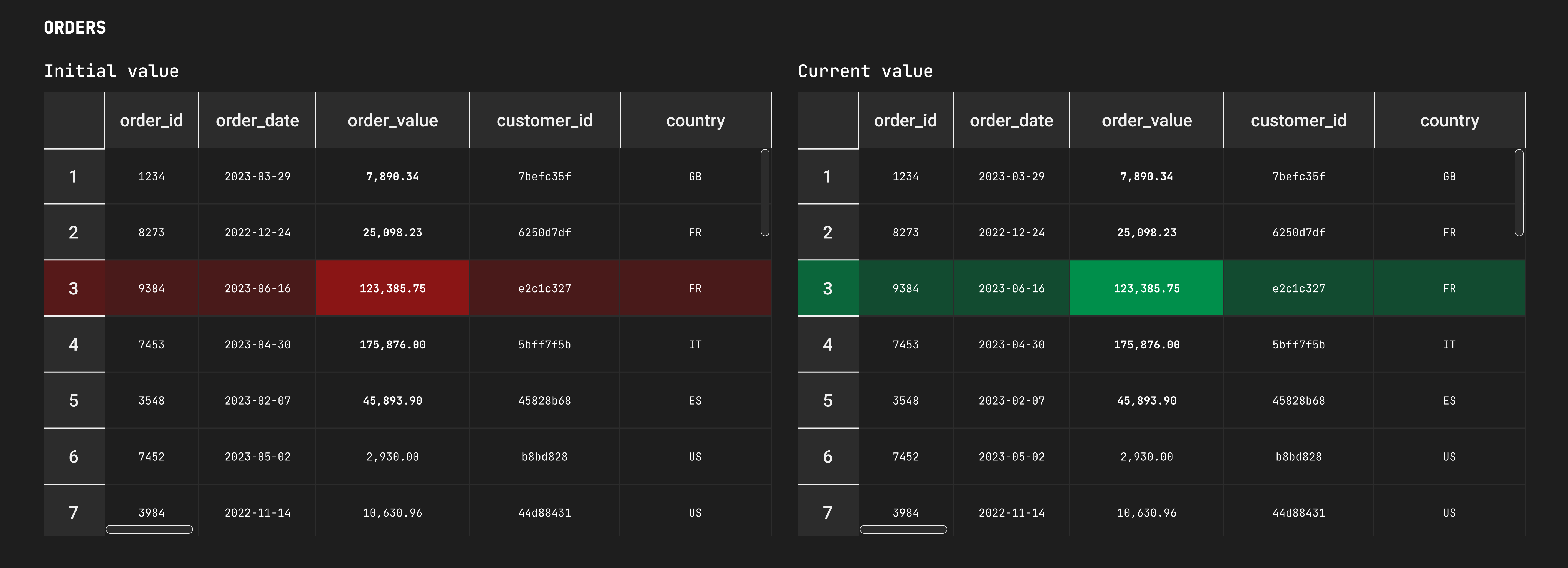
Task: Select row number 5 in the Initial value table
Action: 74,400
